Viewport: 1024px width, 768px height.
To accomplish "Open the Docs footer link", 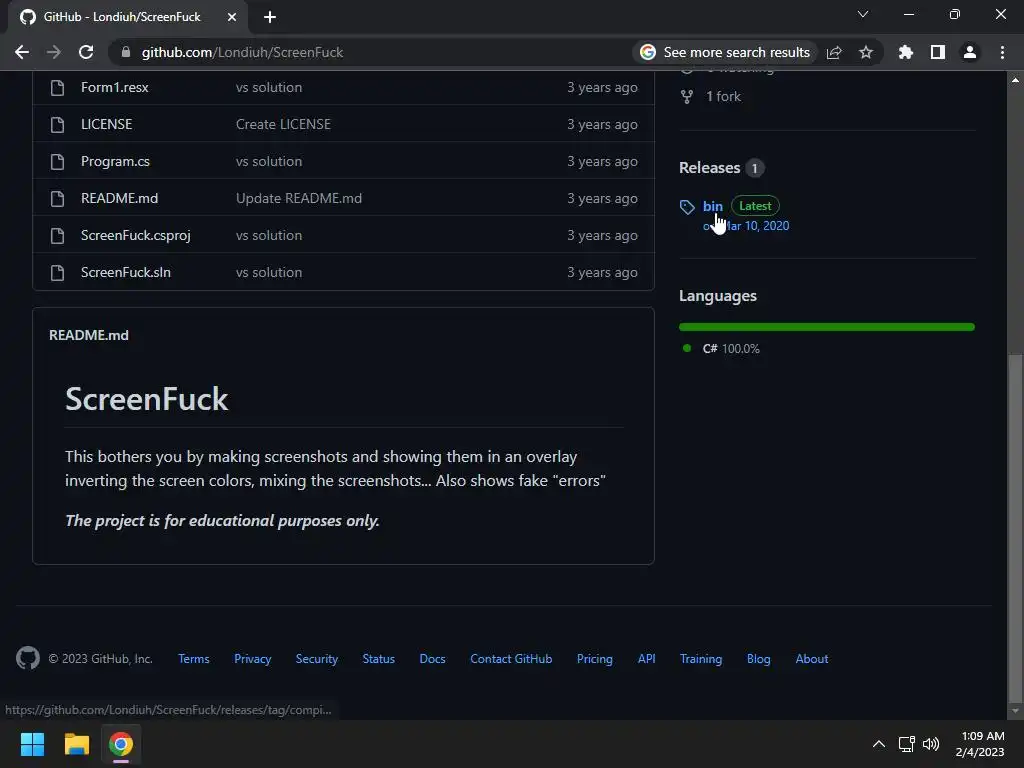I will click(432, 659).
